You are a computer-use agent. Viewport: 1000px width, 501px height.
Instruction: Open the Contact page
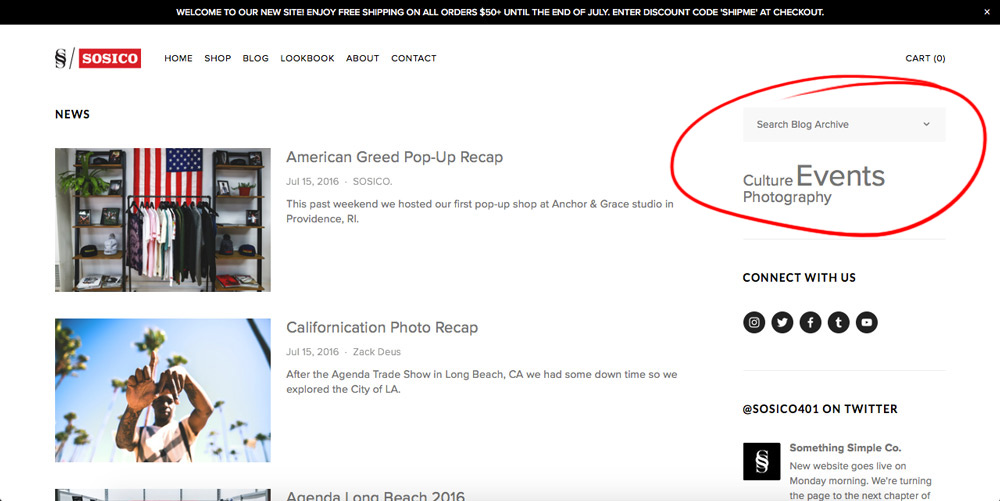[413, 58]
